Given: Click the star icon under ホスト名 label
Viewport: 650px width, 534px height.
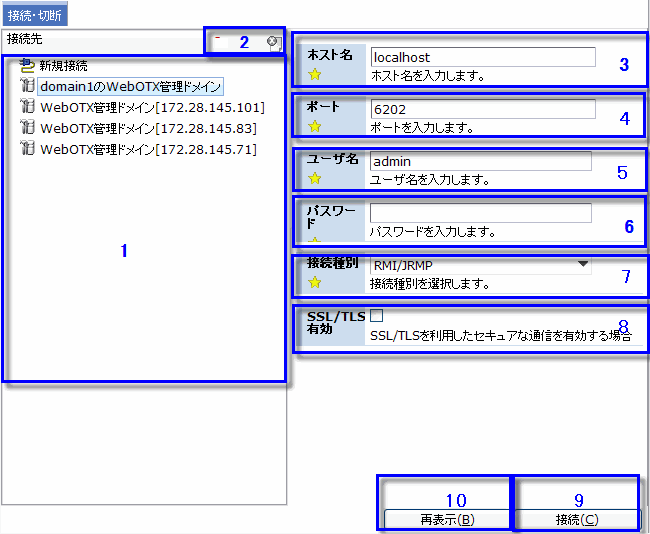Looking at the screenshot, I should click(x=315, y=74).
